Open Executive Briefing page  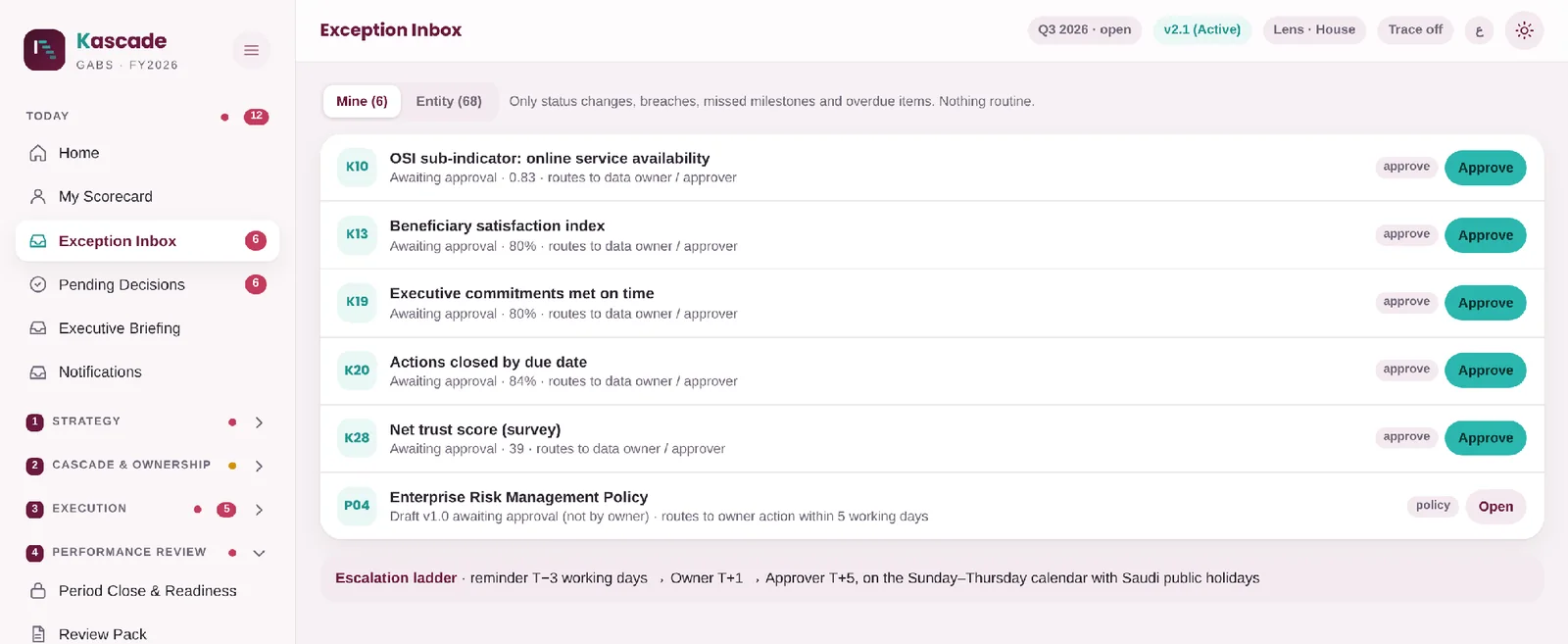tap(147, 328)
